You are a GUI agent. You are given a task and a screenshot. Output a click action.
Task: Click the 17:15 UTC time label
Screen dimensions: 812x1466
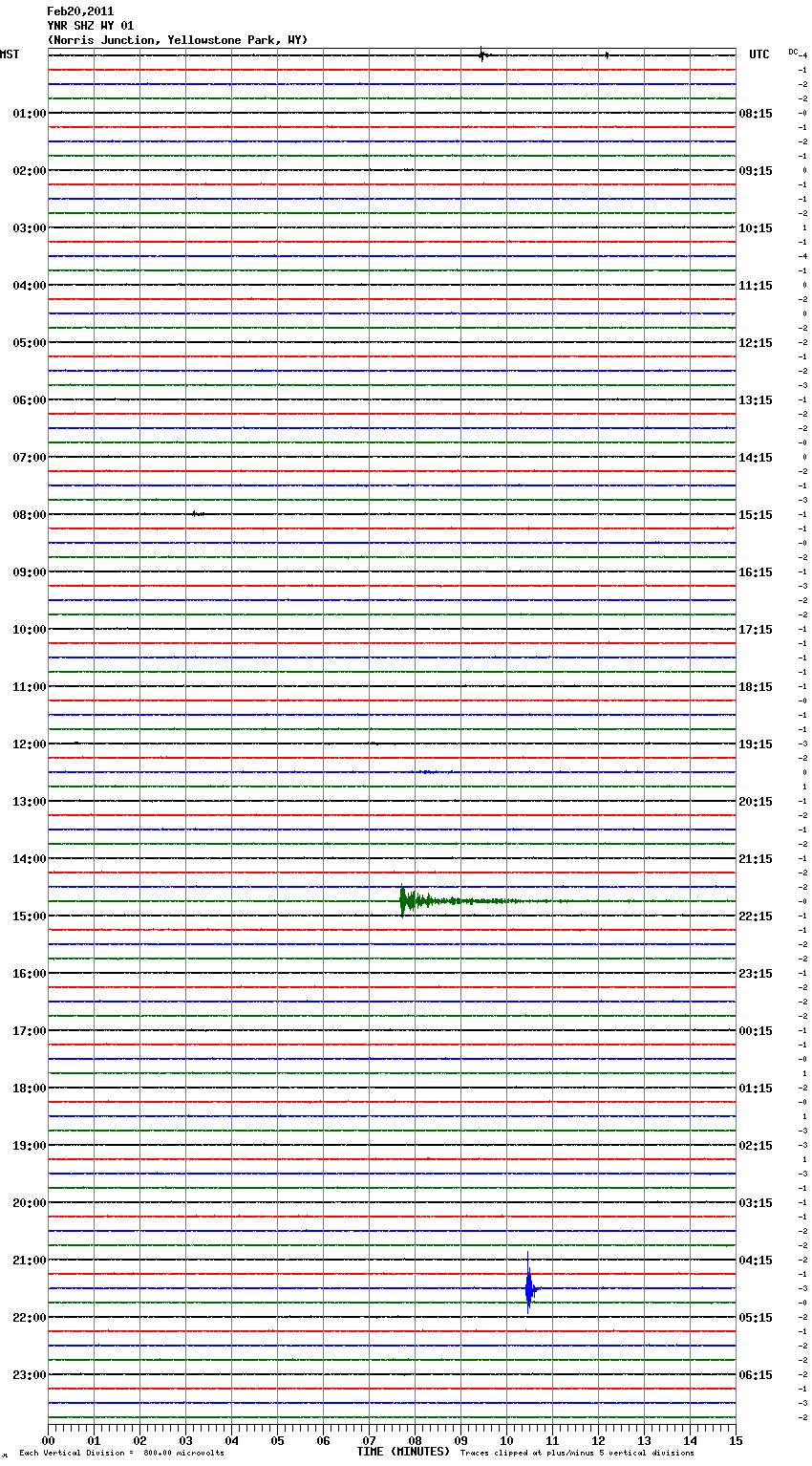click(x=756, y=630)
